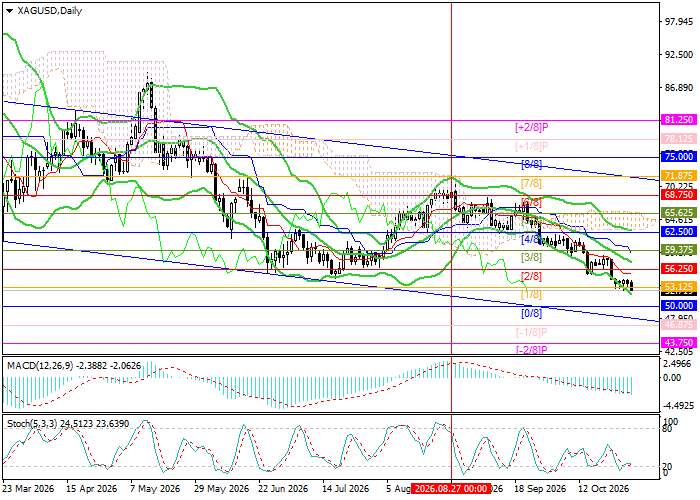Select the 46.875 price label

(679, 325)
